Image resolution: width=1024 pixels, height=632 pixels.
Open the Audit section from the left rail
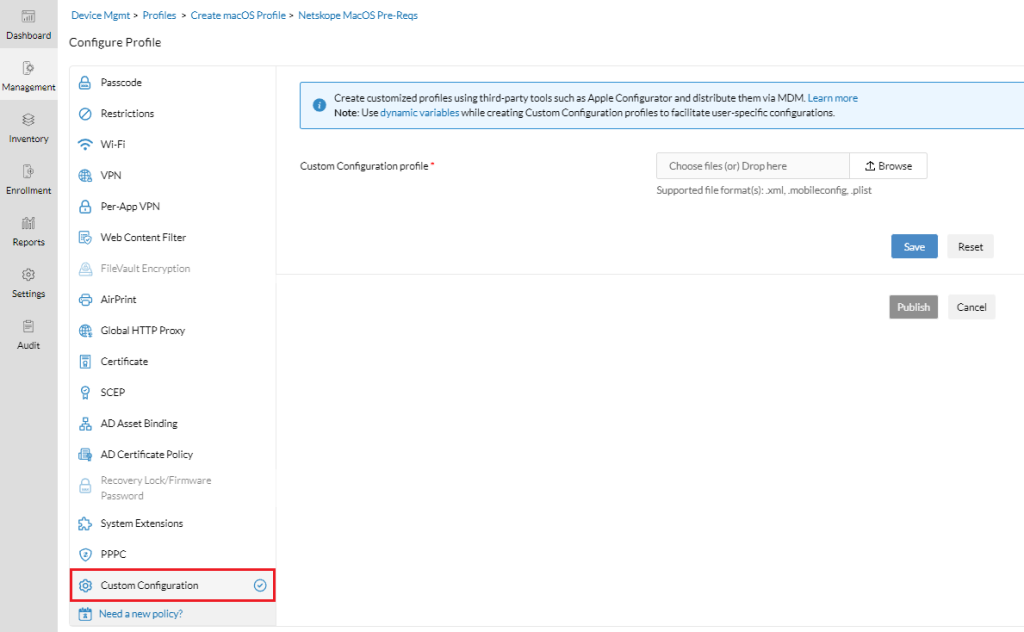tap(29, 332)
